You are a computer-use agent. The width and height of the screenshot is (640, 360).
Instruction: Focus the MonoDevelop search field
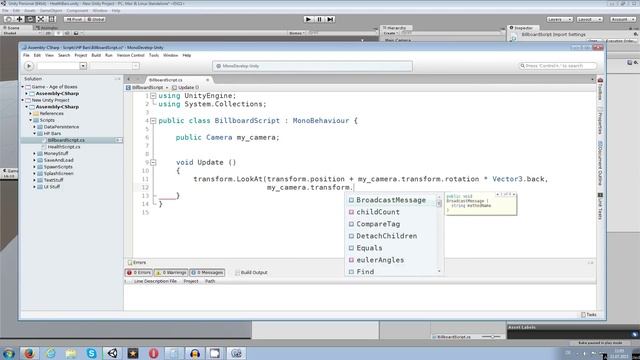tap(558, 66)
